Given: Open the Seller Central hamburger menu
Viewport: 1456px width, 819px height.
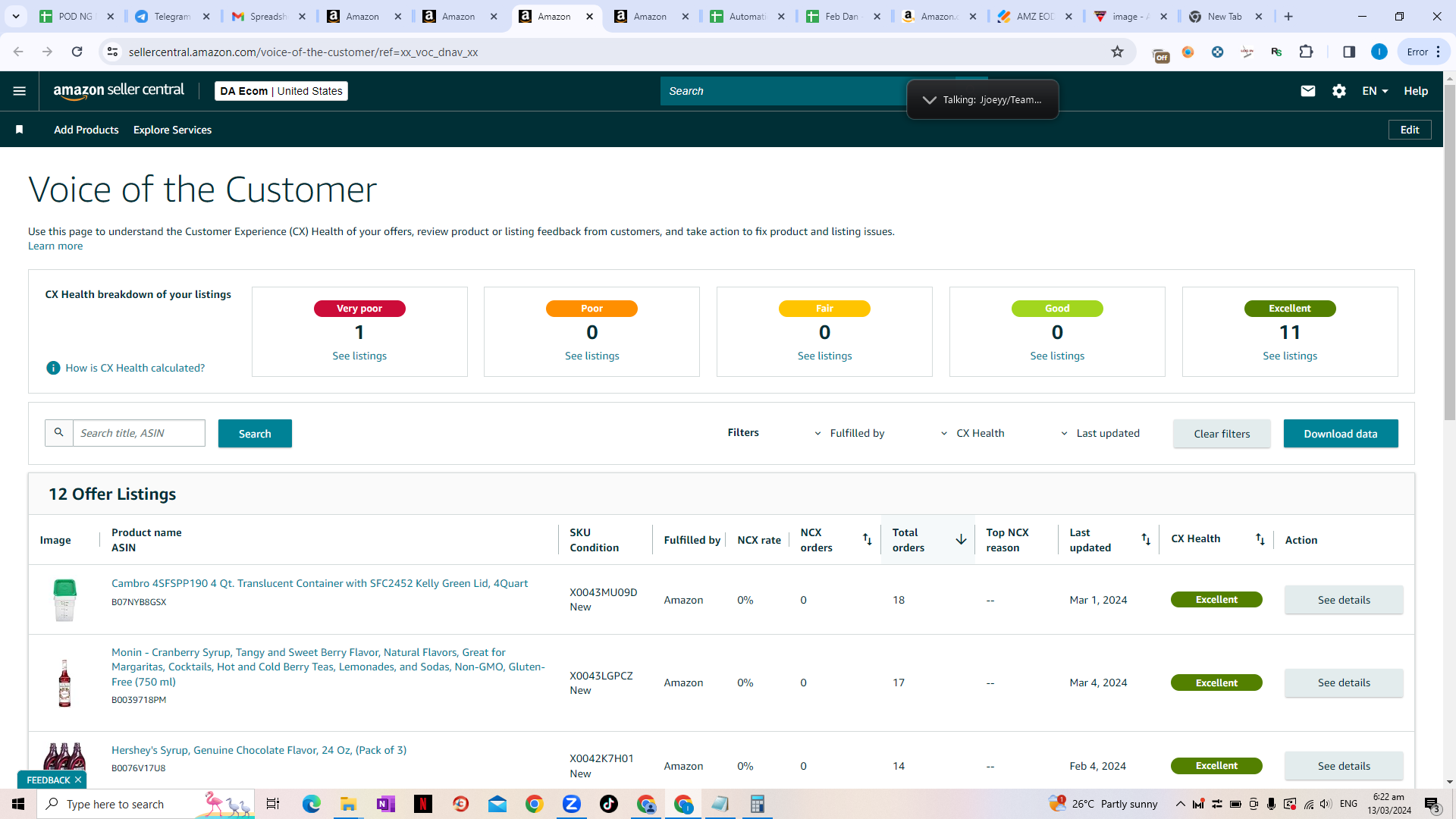Looking at the screenshot, I should tap(20, 91).
